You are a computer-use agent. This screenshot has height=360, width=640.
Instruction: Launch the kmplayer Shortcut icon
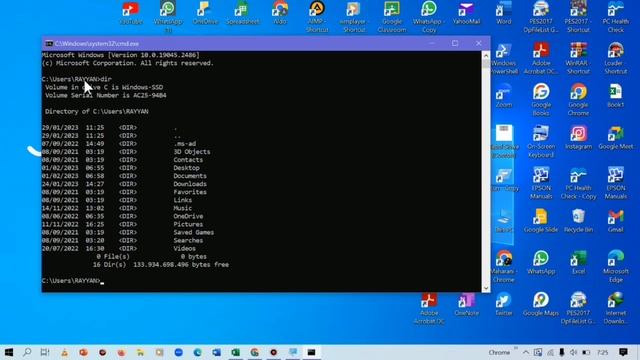(354, 17)
